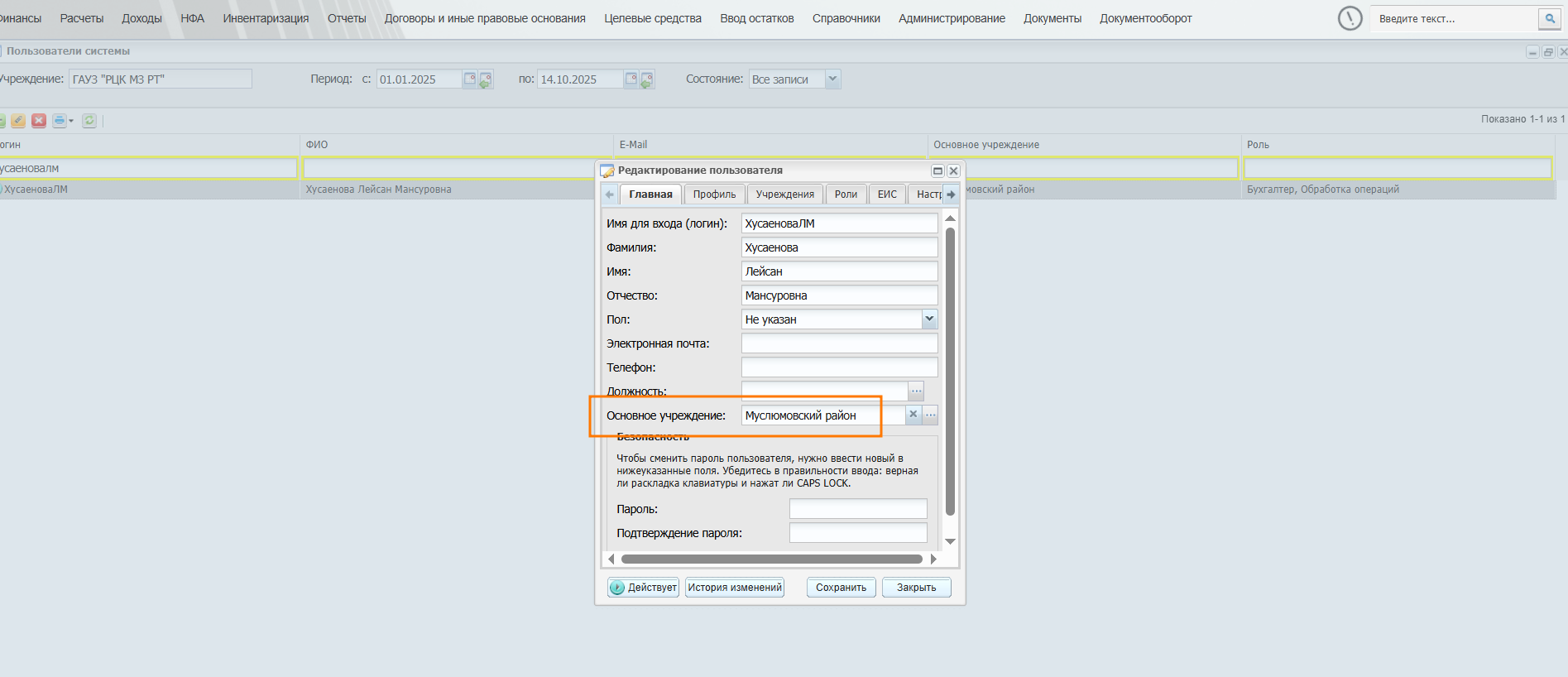Click the Учреждение field ГАУЗ РЦК МЗ РТ
The height and width of the screenshot is (677, 1568).
pyautogui.click(x=161, y=79)
